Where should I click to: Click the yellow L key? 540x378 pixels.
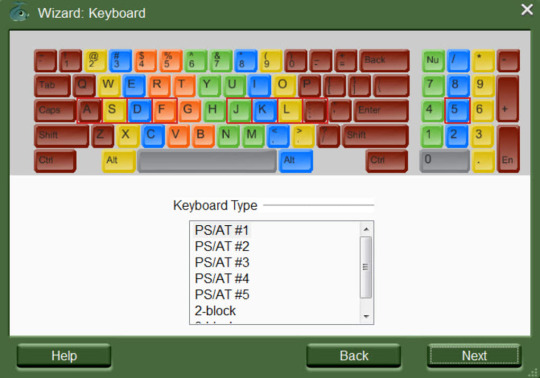[290, 111]
